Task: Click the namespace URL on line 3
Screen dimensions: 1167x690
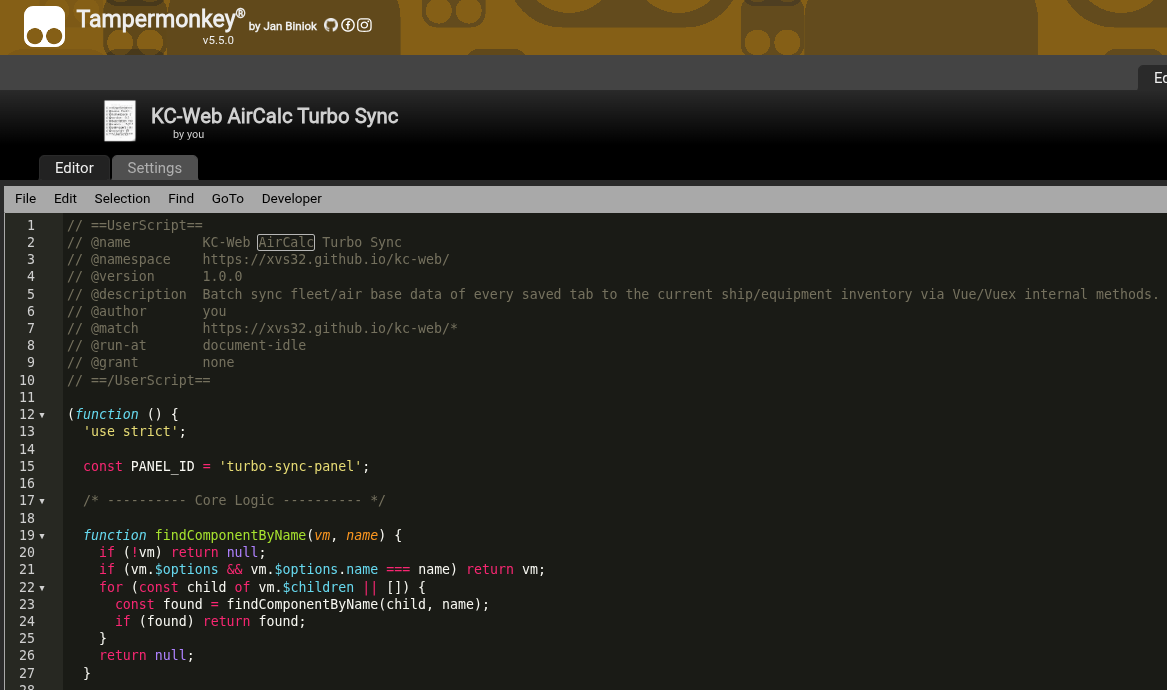Action: pos(326,259)
